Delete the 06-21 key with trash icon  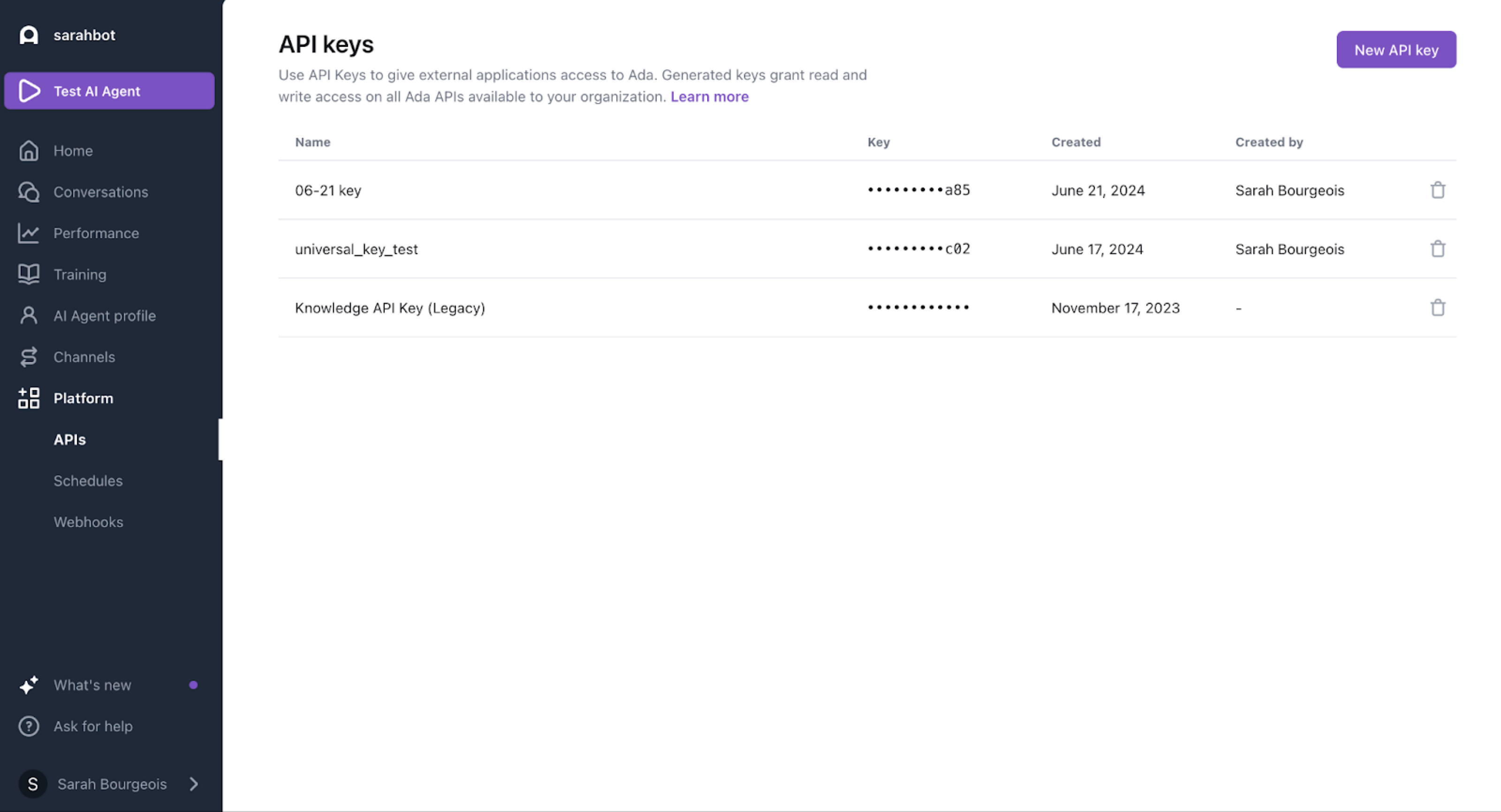[1438, 190]
